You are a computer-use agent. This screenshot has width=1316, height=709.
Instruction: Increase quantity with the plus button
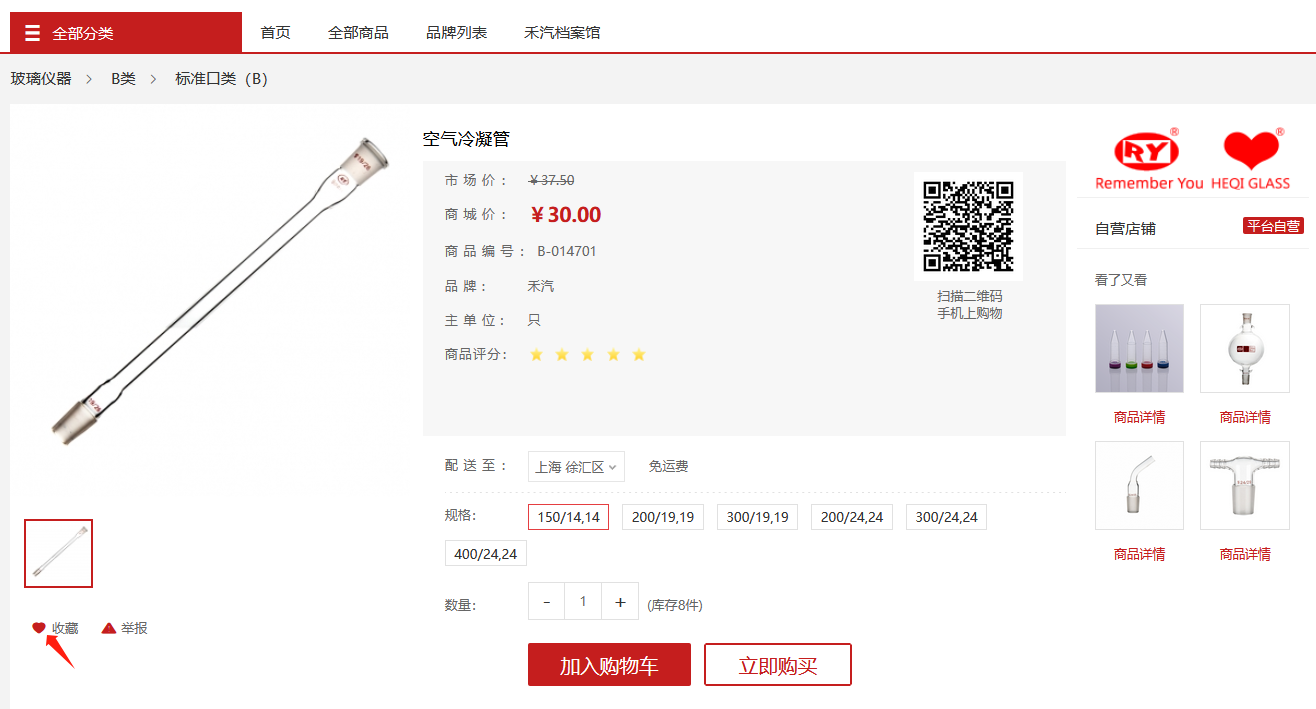[620, 602]
